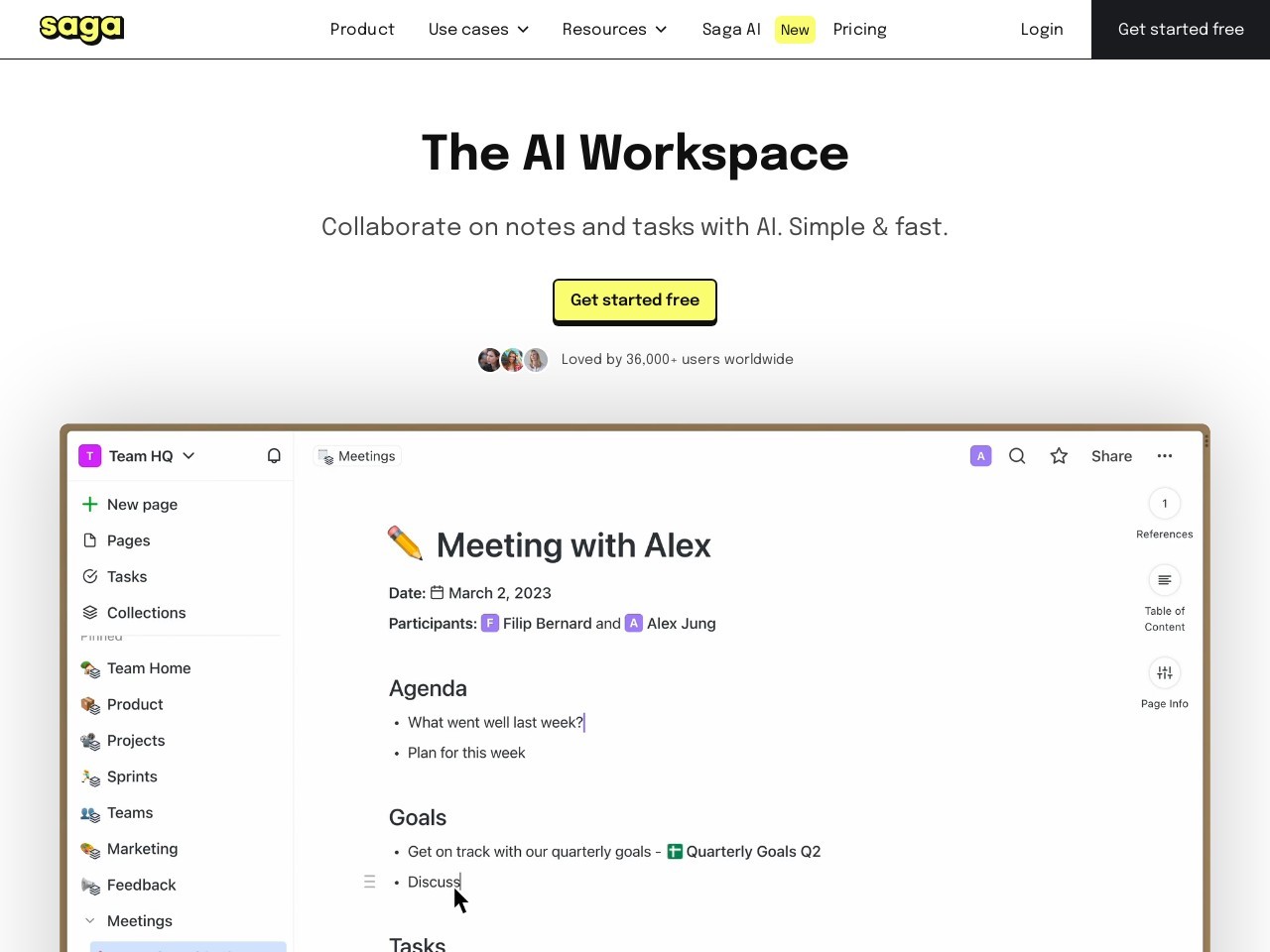1270x952 pixels.
Task: Click the New page plus icon
Action: pyautogui.click(x=90, y=505)
